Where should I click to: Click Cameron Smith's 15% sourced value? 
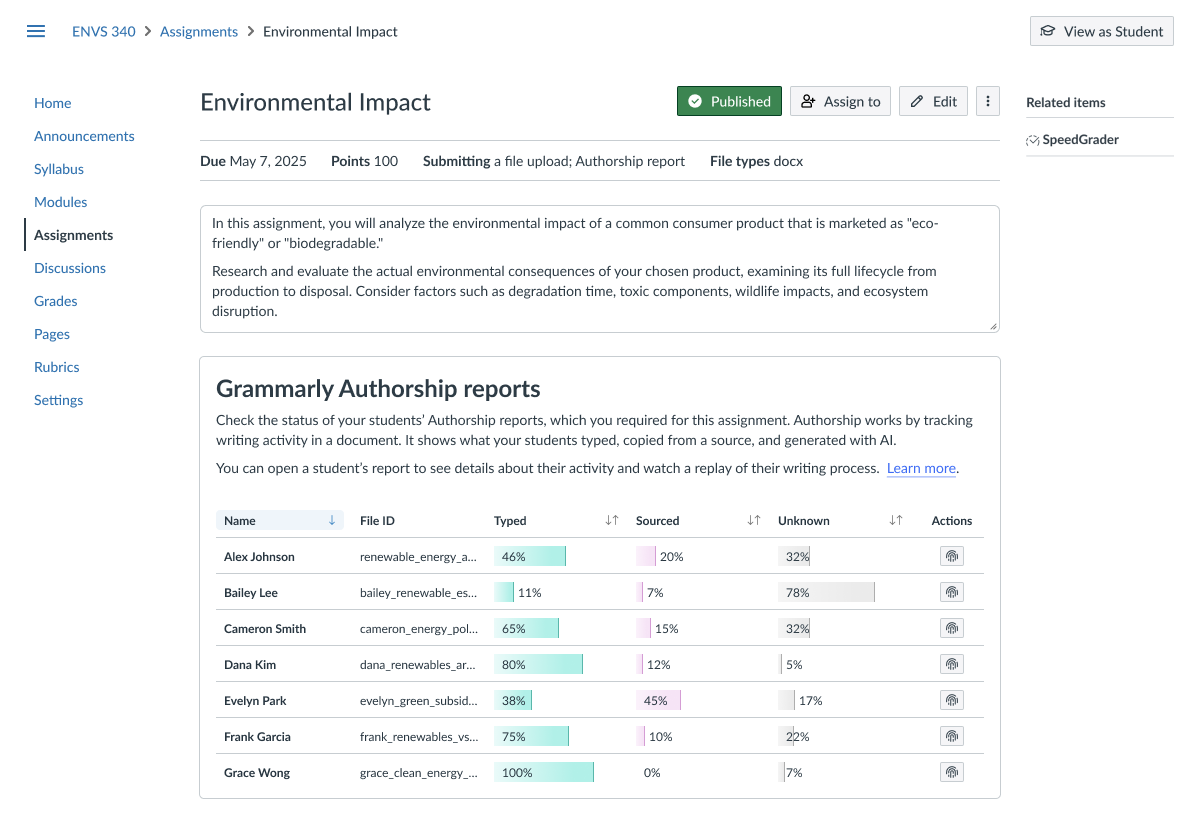click(x=666, y=629)
